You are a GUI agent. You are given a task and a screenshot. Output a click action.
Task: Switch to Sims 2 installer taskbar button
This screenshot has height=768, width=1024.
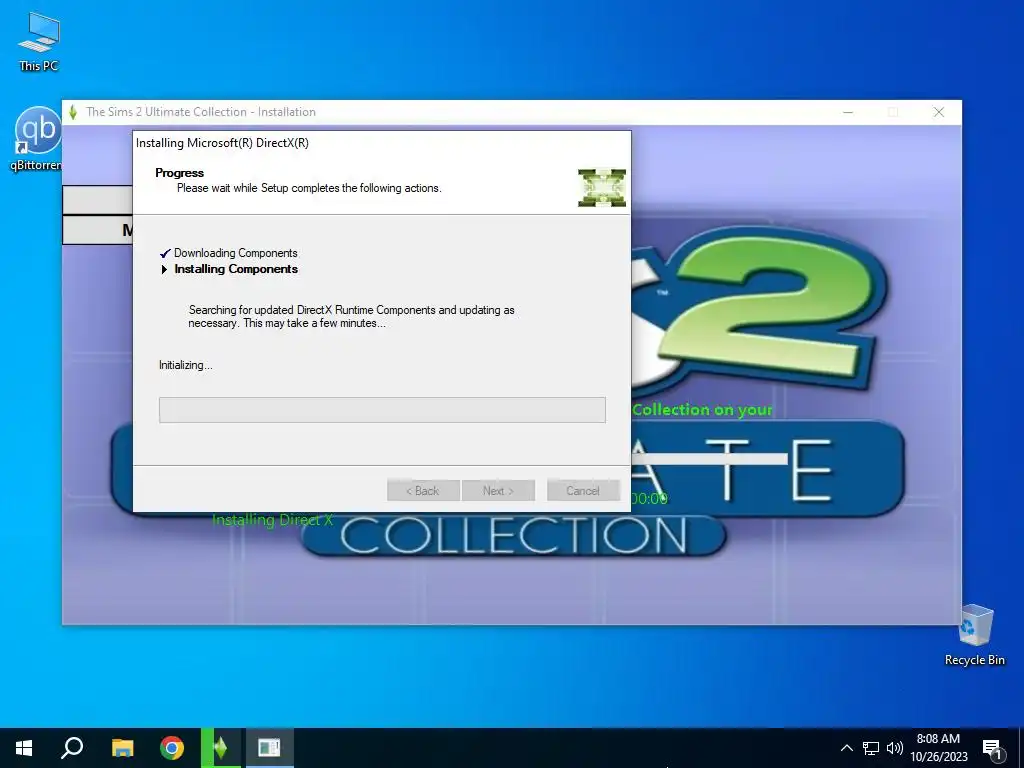click(x=221, y=748)
